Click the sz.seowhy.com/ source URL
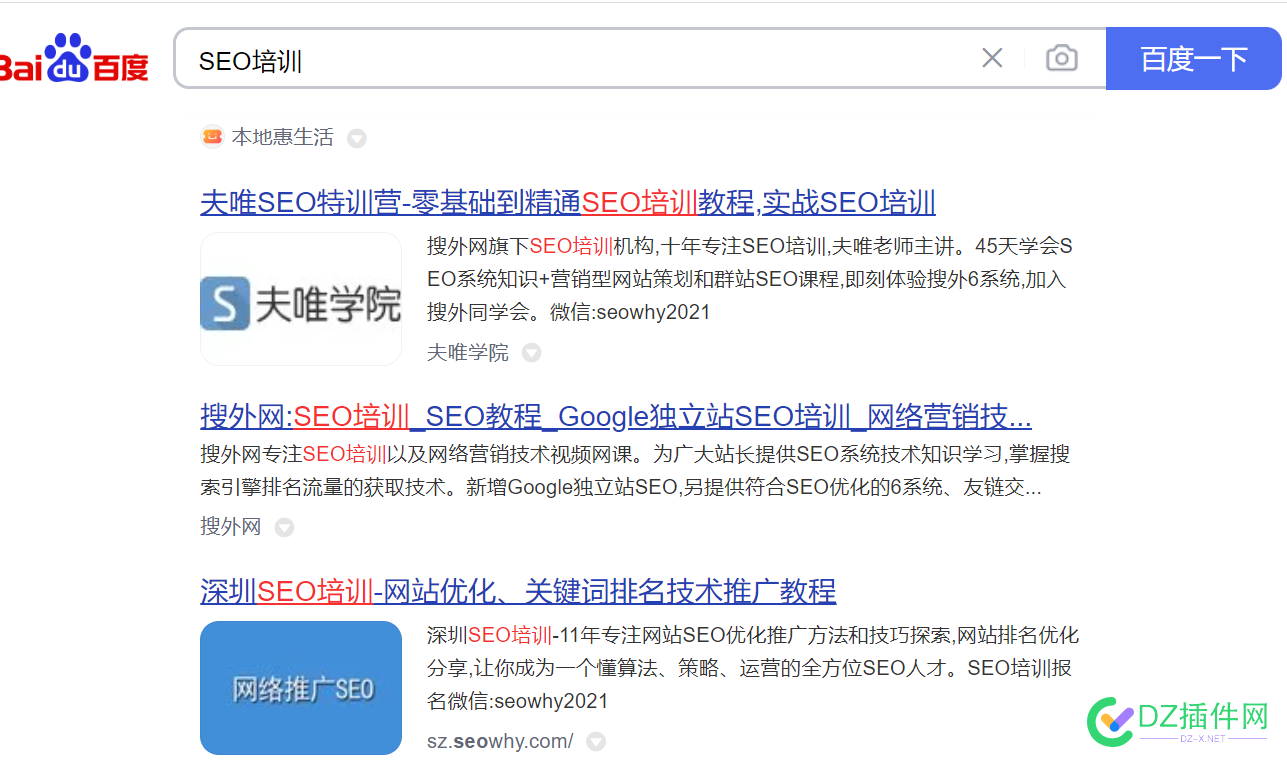Screen dimensions: 1287x762 tap(500, 741)
